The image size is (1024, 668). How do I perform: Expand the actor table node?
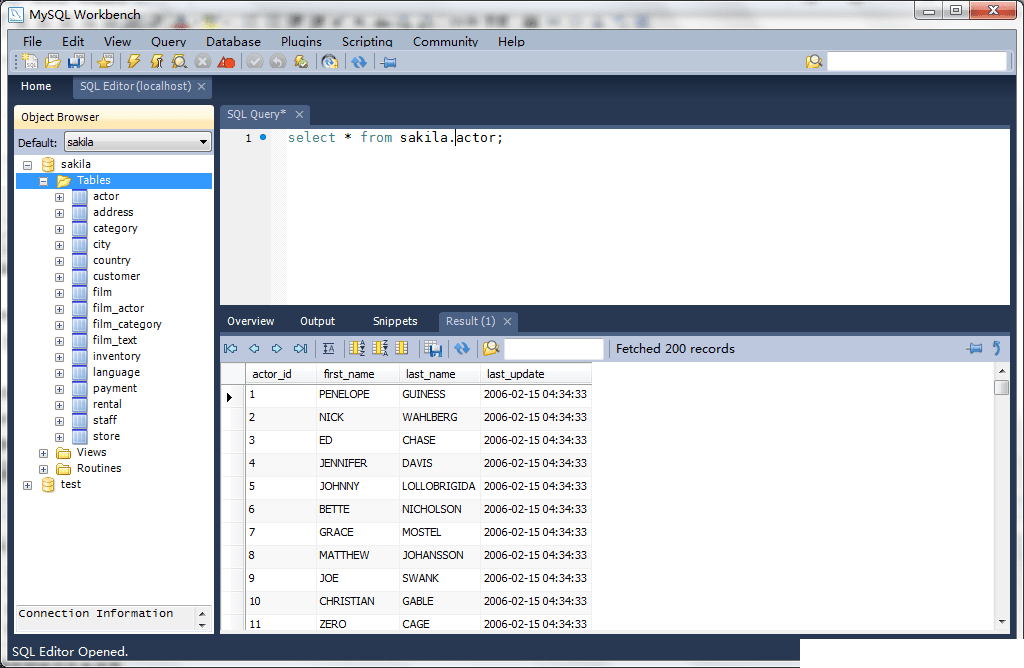click(x=59, y=197)
